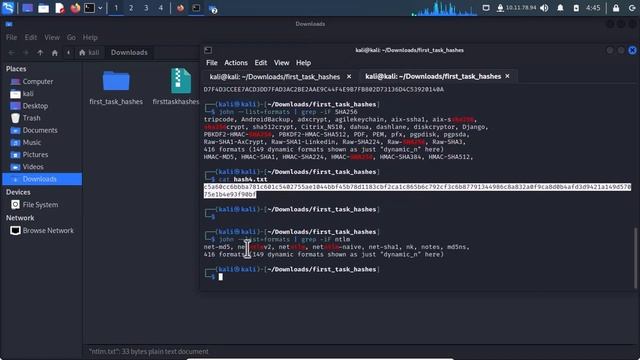Select Downloads in Places sidebar
Viewport: 640px width, 360px height.
point(42,179)
